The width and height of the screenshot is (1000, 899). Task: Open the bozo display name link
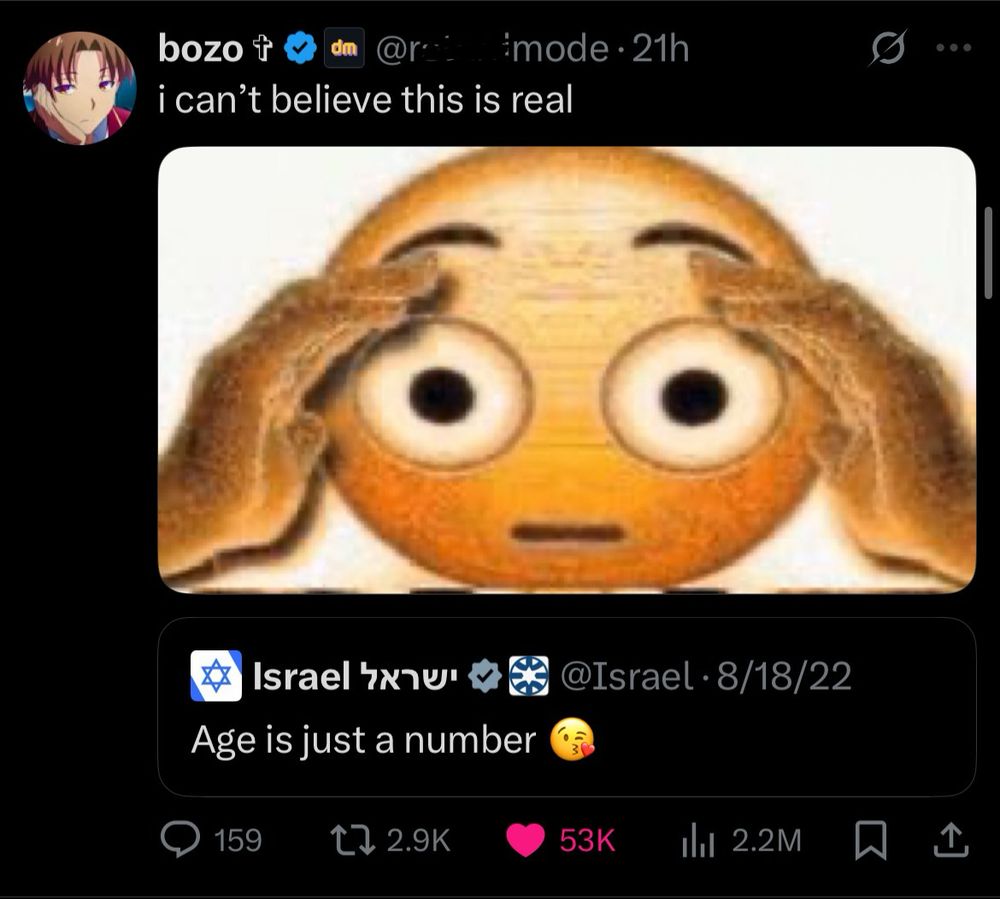click(200, 49)
